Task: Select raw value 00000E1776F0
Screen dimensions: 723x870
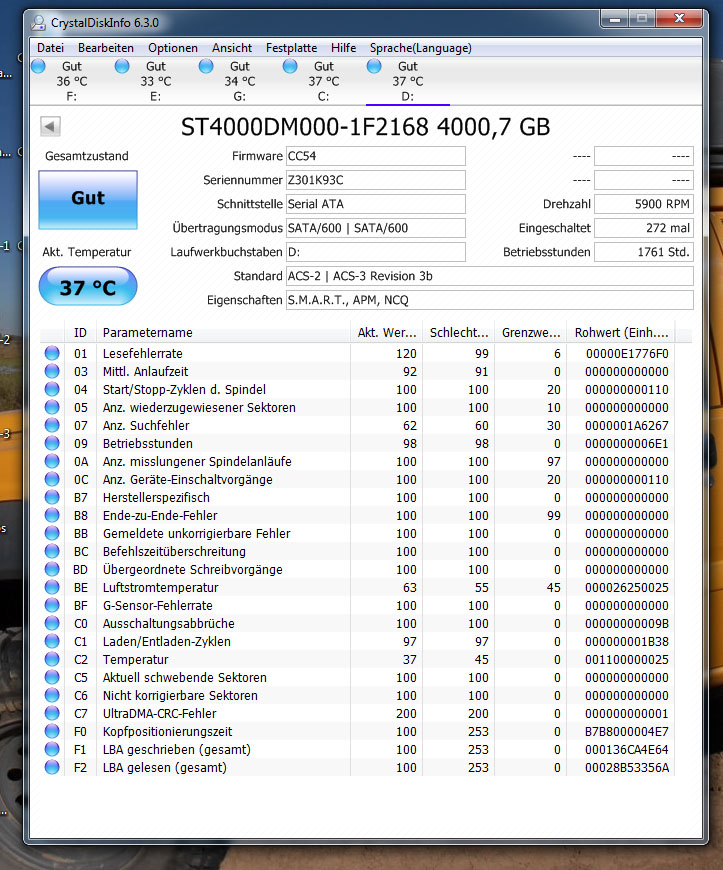Action: 627,353
